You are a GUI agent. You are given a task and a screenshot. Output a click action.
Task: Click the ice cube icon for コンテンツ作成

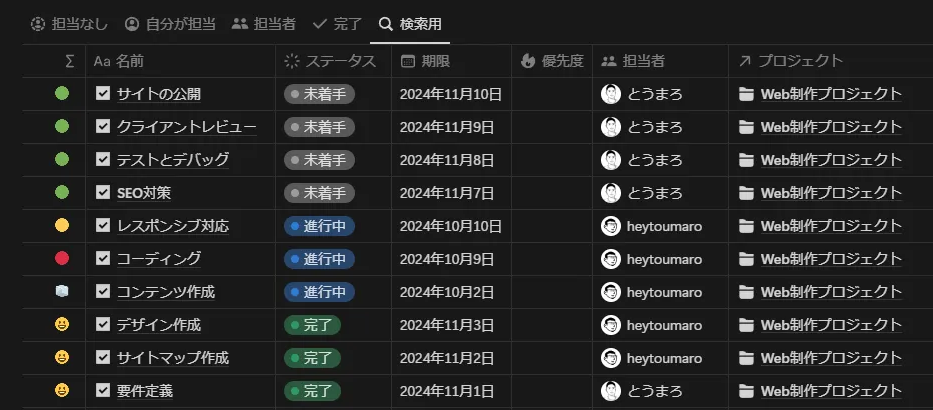(62, 292)
